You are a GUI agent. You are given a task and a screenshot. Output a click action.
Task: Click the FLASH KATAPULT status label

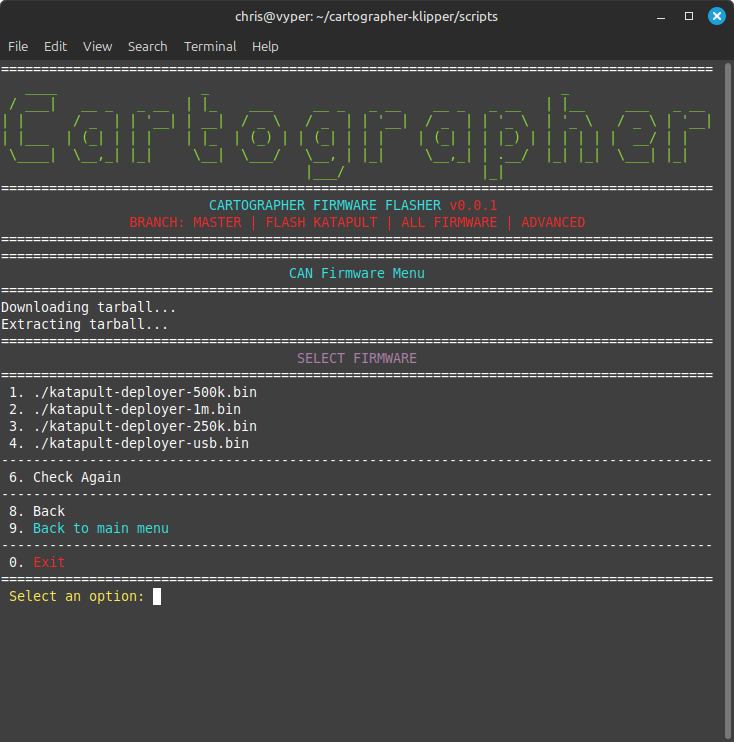[321, 222]
